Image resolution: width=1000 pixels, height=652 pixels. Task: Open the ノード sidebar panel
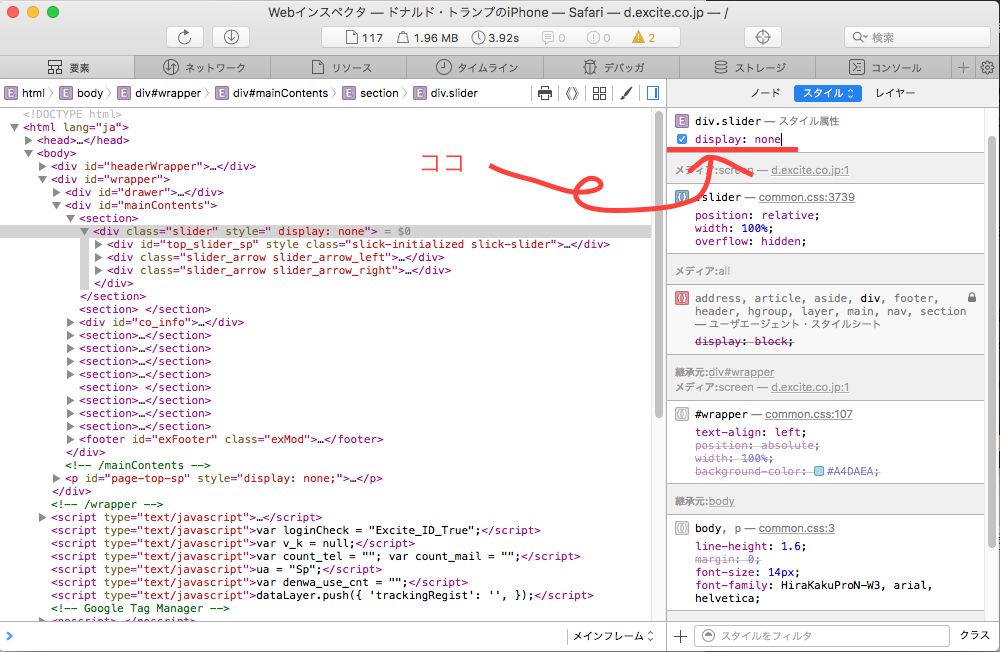765,93
